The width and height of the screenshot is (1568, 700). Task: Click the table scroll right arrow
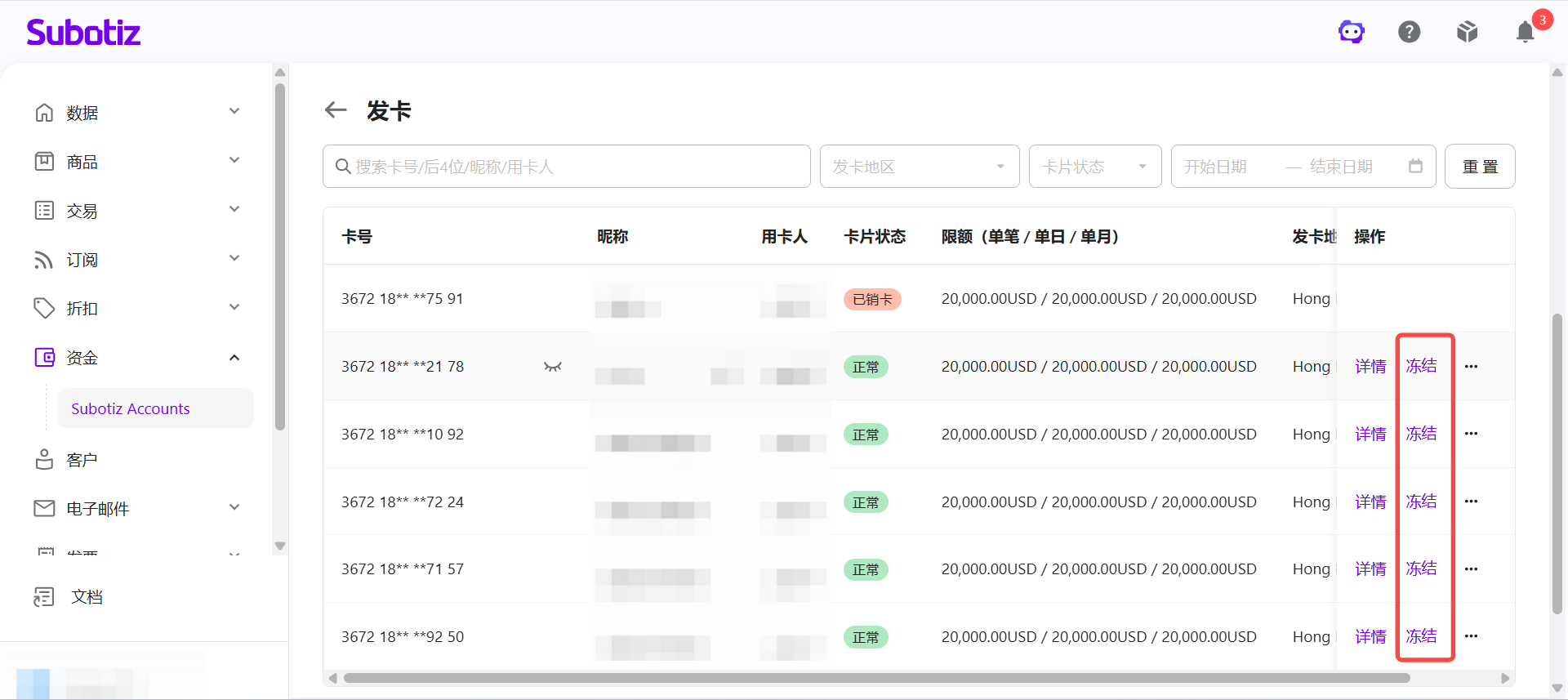(1505, 678)
